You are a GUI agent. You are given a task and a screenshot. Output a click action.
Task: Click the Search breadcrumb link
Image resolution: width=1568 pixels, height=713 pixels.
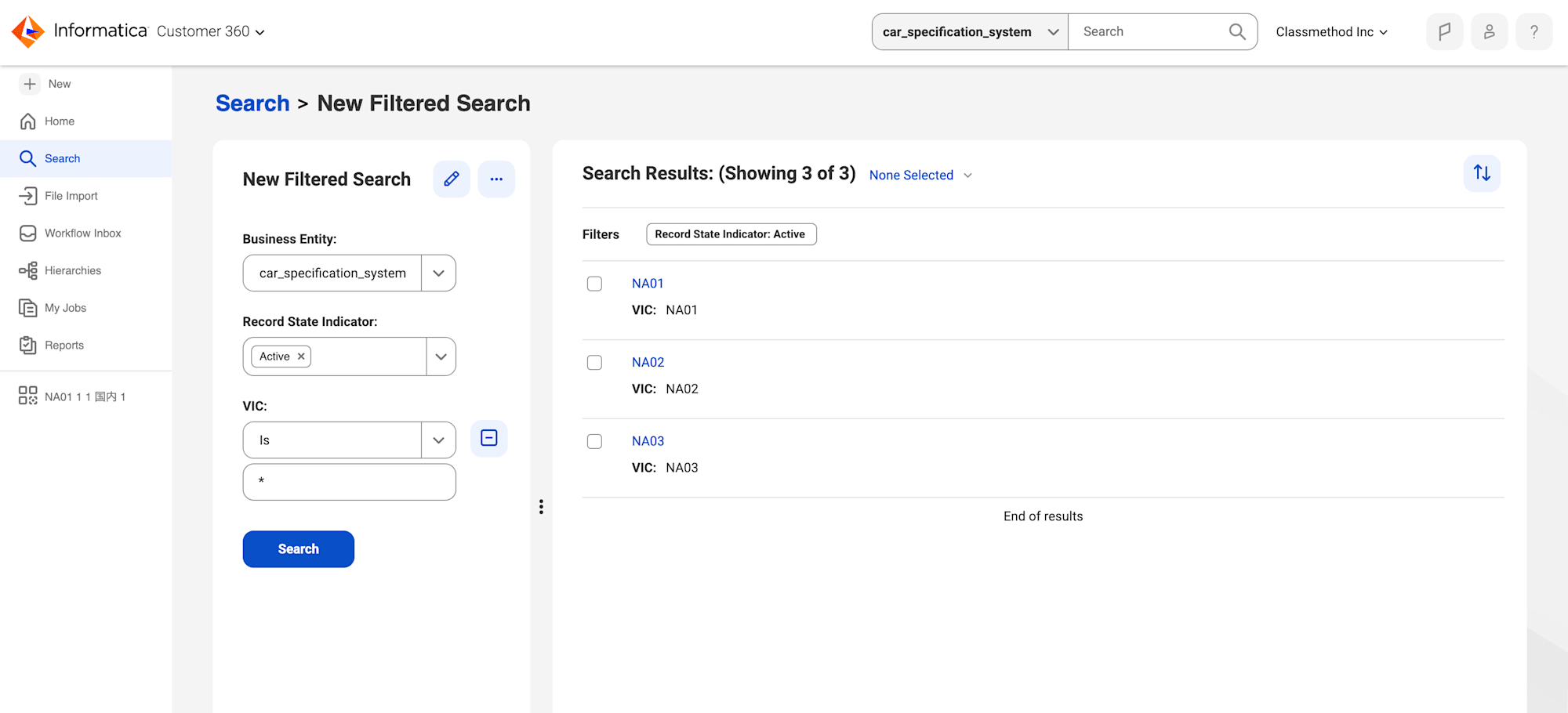(252, 103)
